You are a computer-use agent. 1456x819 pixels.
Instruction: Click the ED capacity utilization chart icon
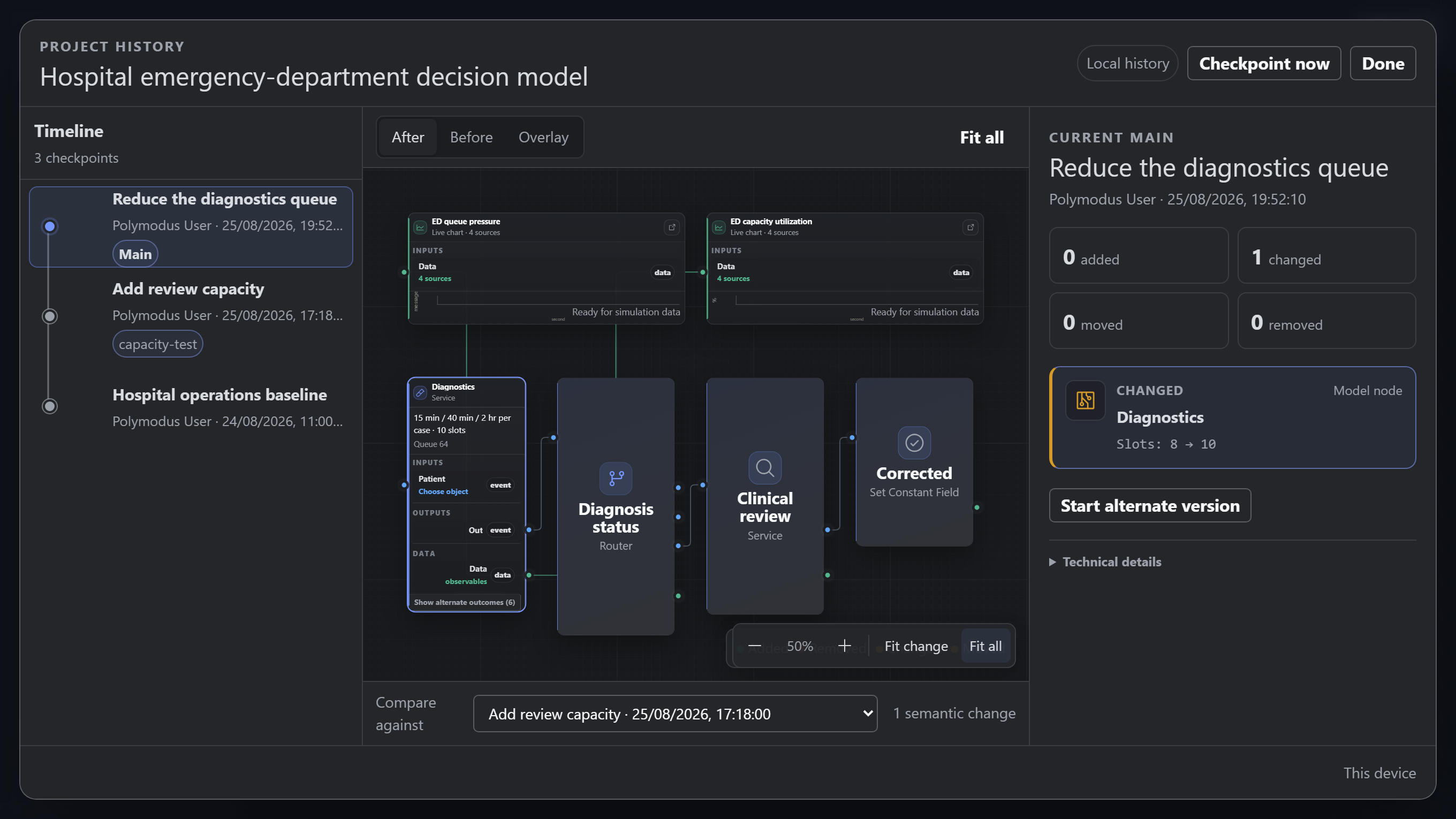718,227
